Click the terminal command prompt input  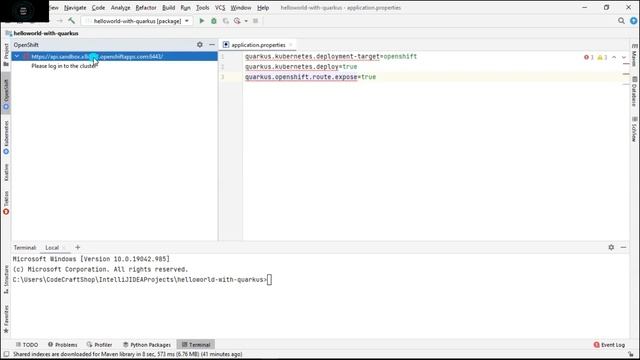tap(269, 280)
